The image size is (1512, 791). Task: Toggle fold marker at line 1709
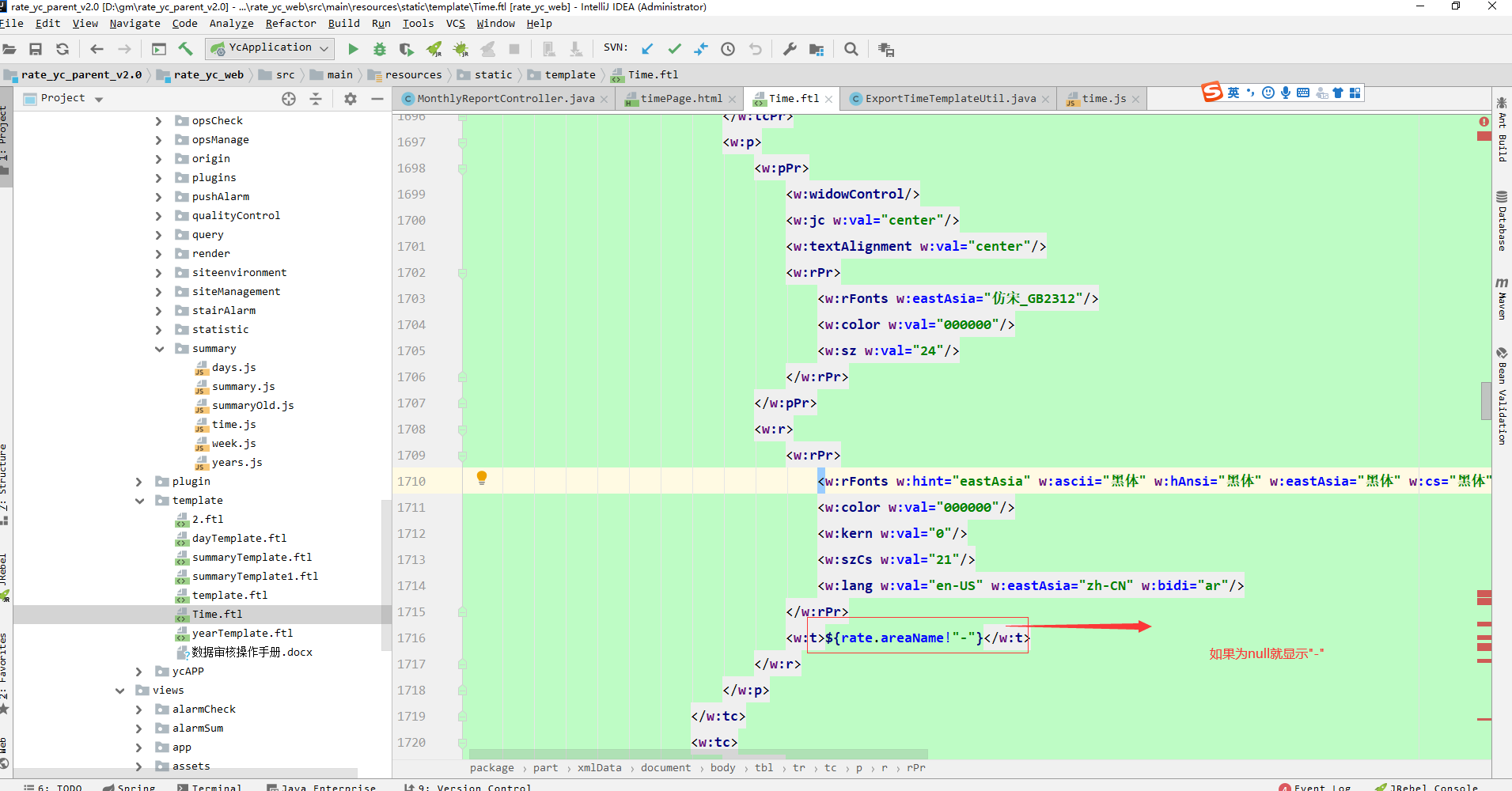tap(463, 456)
